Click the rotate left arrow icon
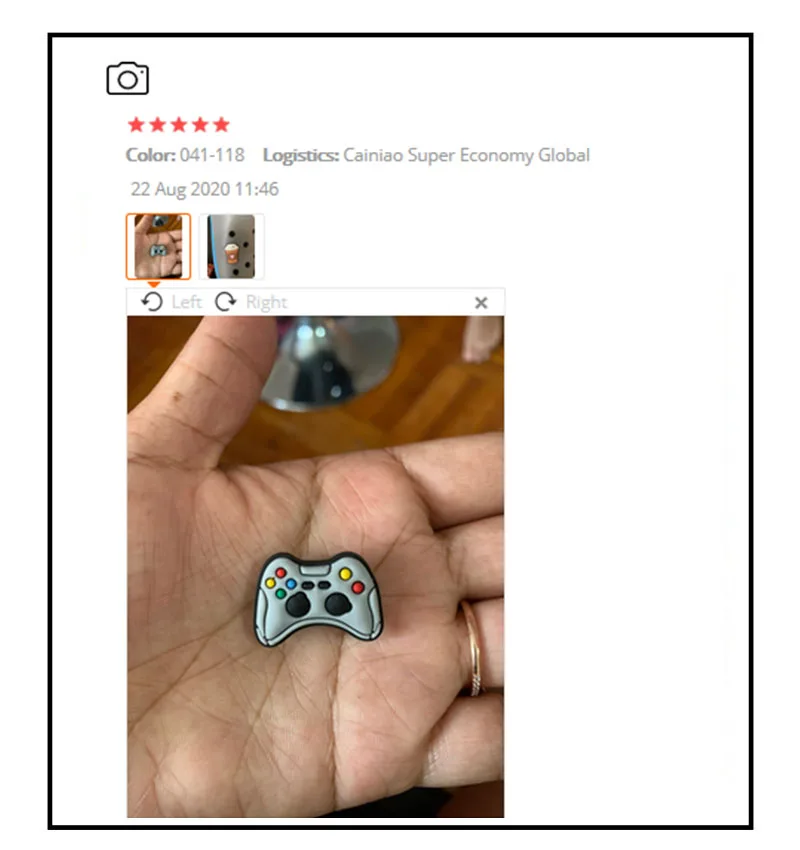 click(x=152, y=302)
